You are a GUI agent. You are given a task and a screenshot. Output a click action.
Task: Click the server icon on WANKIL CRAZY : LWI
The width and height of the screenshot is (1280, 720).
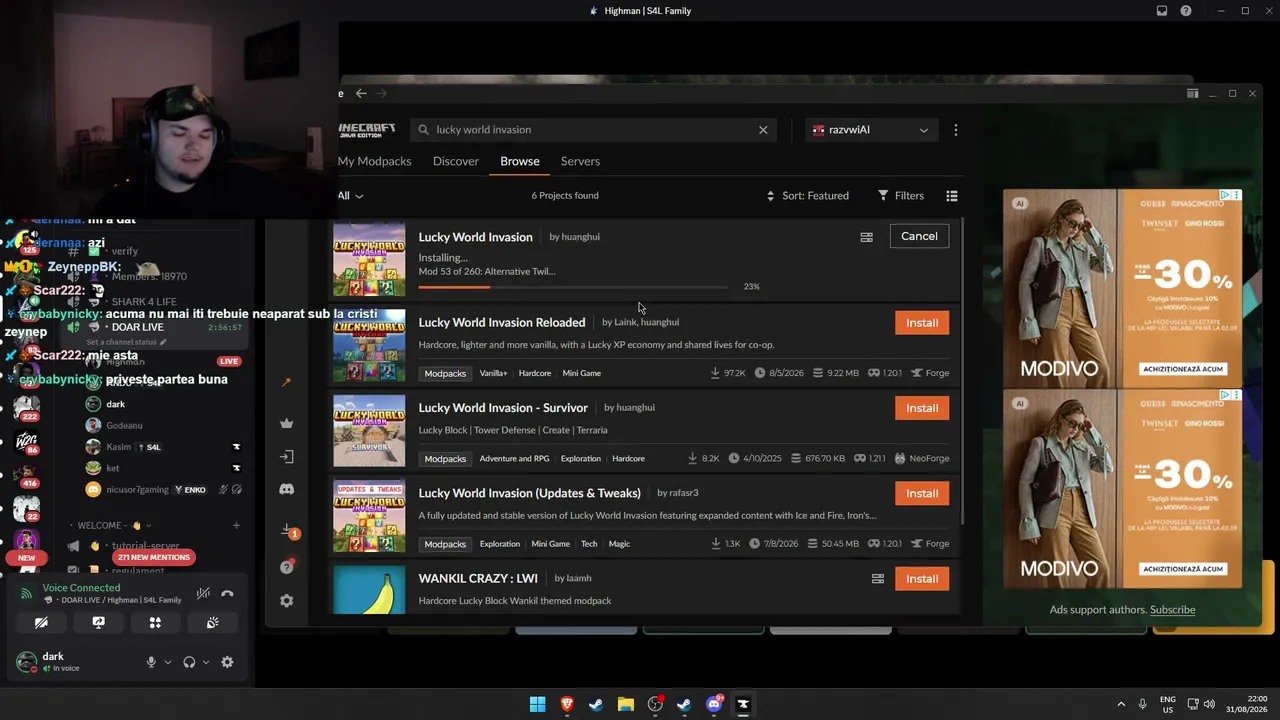coord(878,579)
